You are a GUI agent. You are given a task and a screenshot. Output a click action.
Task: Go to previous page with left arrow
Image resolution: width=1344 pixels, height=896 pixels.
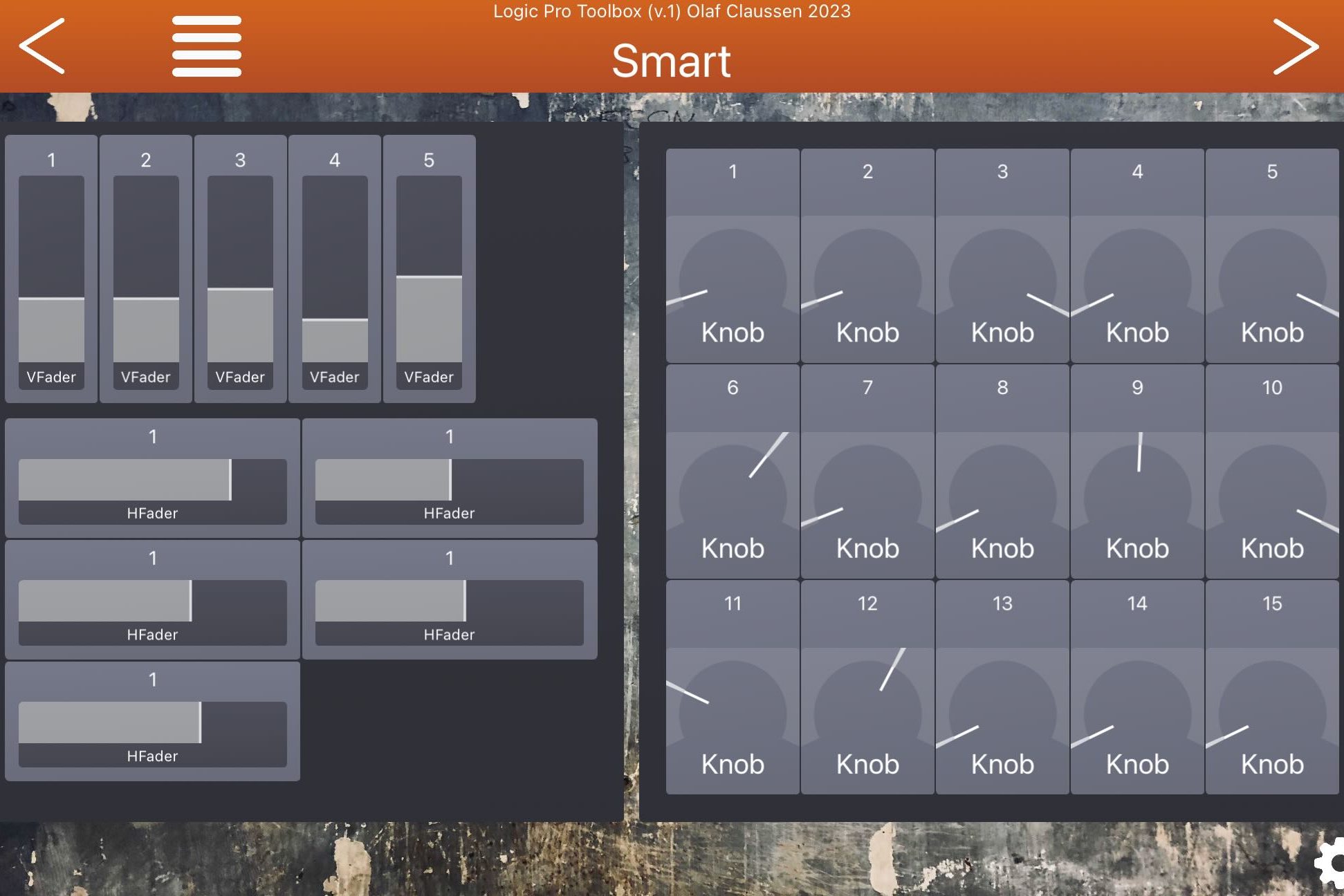click(42, 46)
